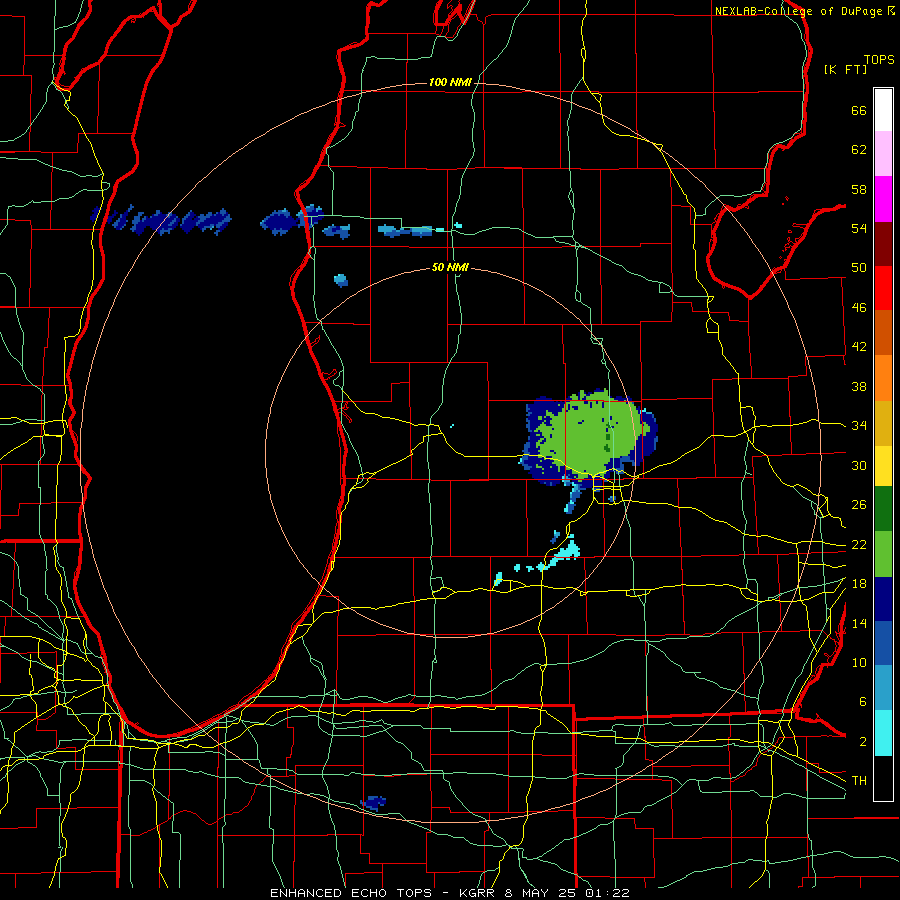Select the "KGRR" radar site identifier
This screenshot has width=900, height=900.
477,893
